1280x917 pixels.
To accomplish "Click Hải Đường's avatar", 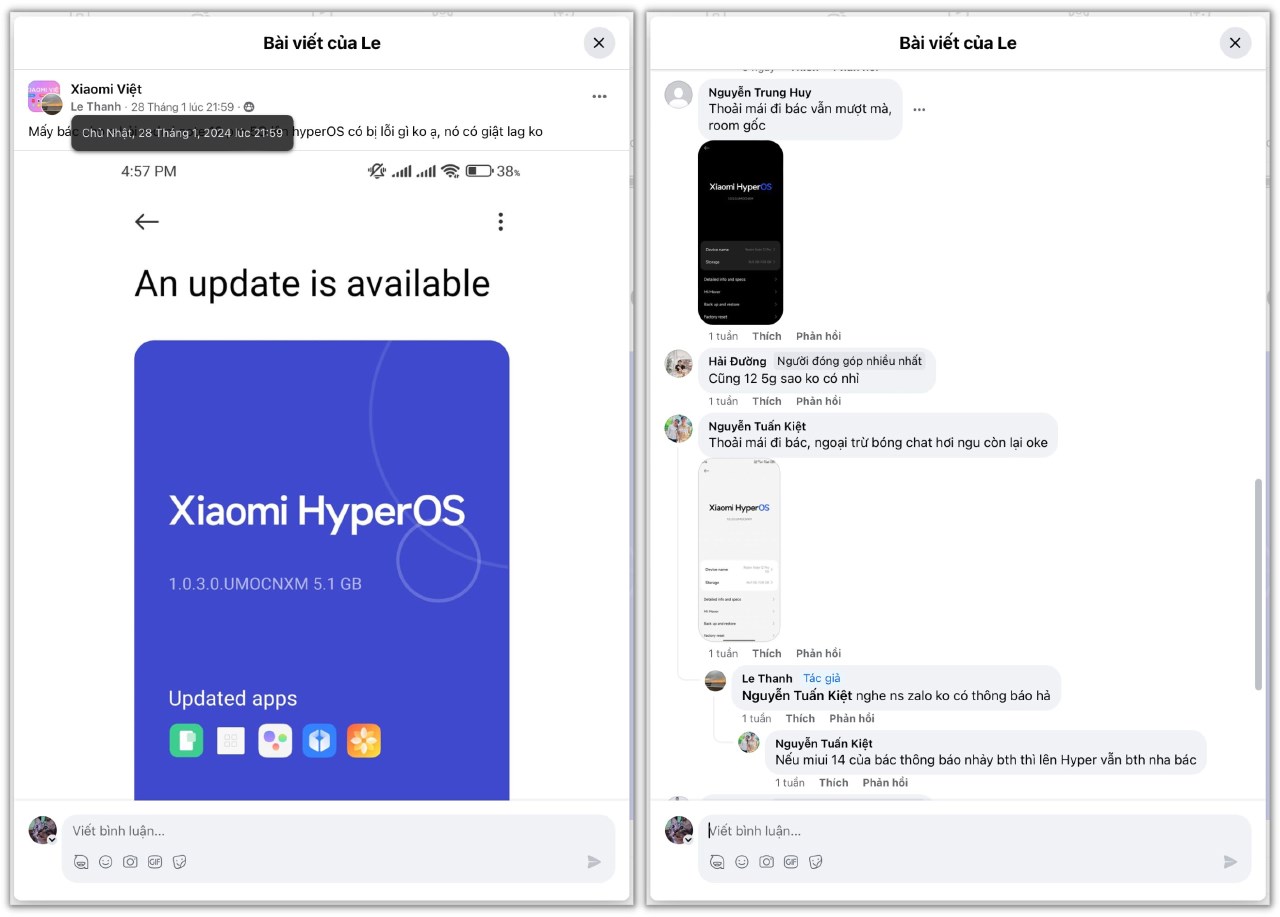I will tap(679, 363).
